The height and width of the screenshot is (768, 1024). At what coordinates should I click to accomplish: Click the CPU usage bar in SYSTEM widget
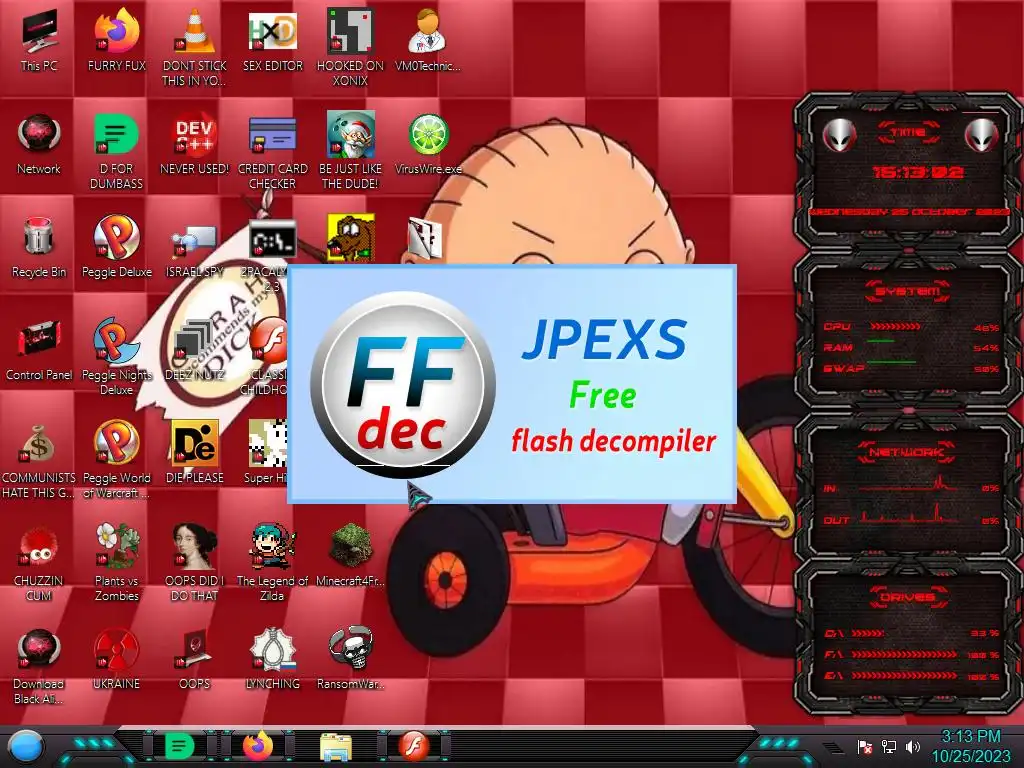[x=895, y=326]
